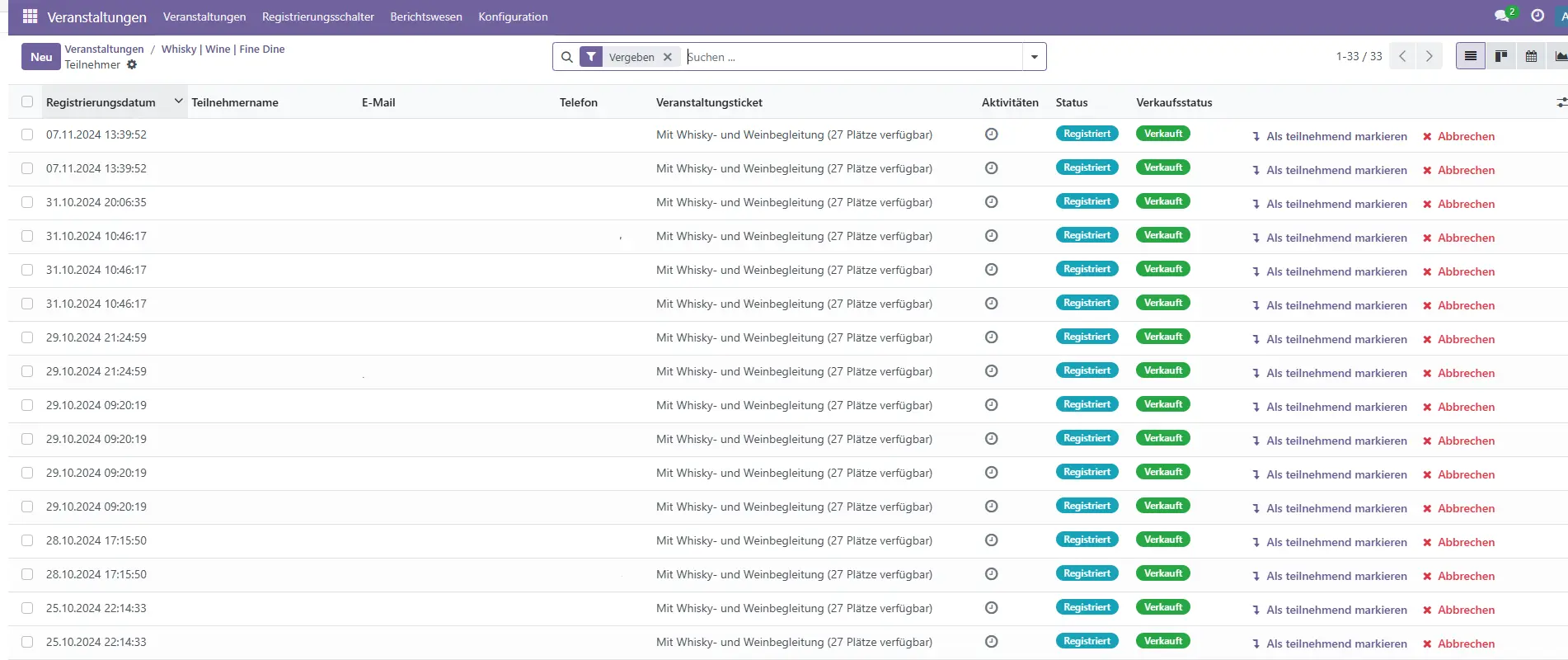This screenshot has width=1568, height=660.
Task: Open the Teilnehmer gear settings icon
Action: tap(132, 64)
